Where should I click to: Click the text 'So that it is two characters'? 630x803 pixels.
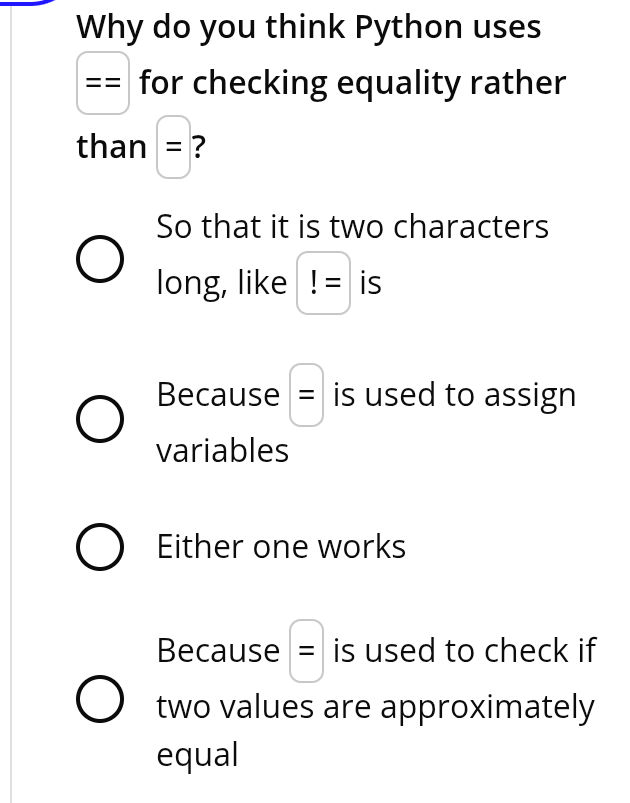(x=352, y=226)
